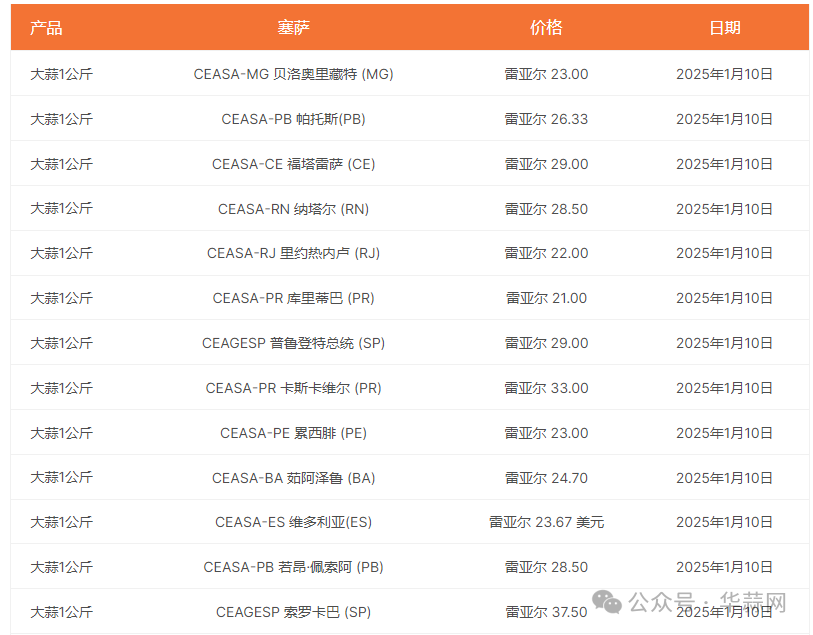Screen dimensions: 813x635
Task: Click CEASA-RN 纳塔尔 (RN) entry
Action: (293, 209)
